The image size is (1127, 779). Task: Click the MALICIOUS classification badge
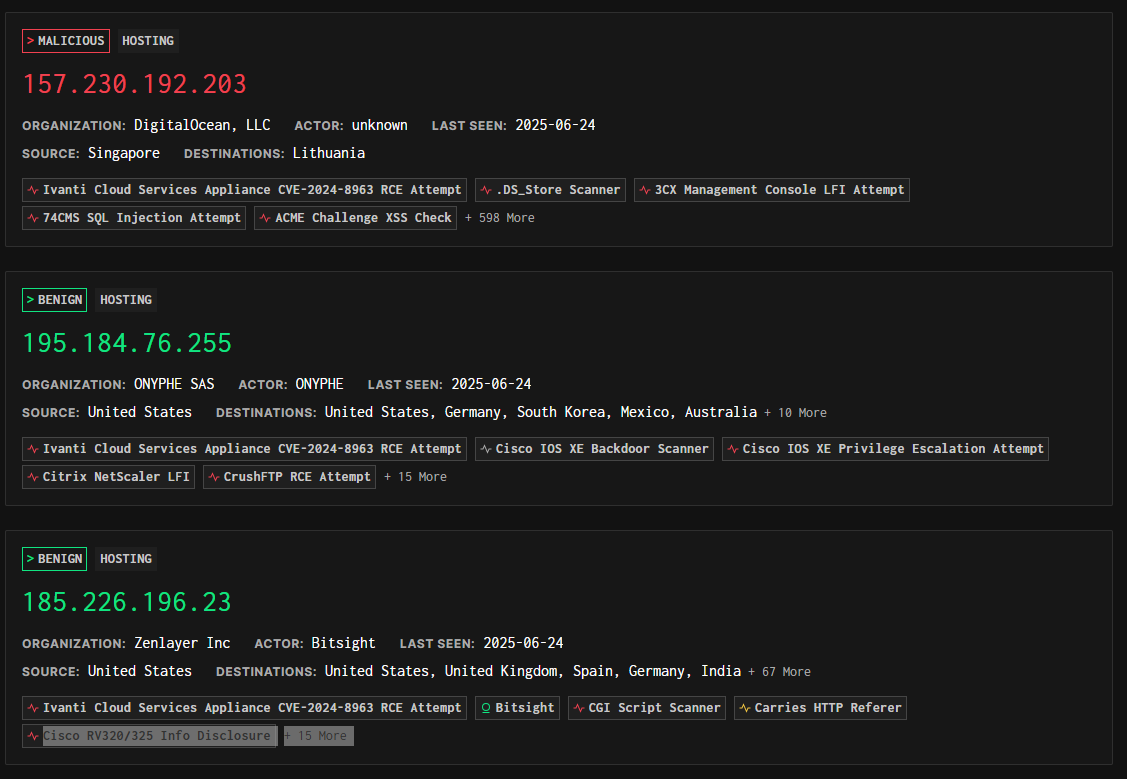[66, 41]
